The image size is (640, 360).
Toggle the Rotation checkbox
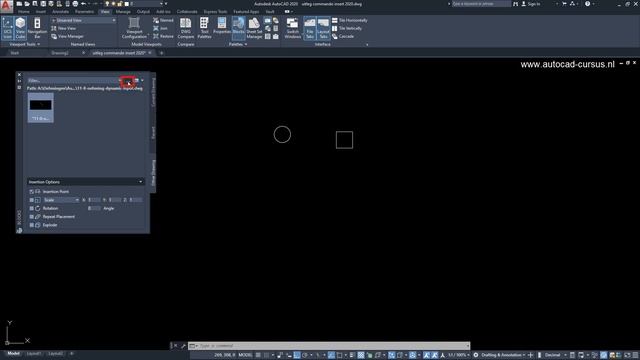(31, 208)
